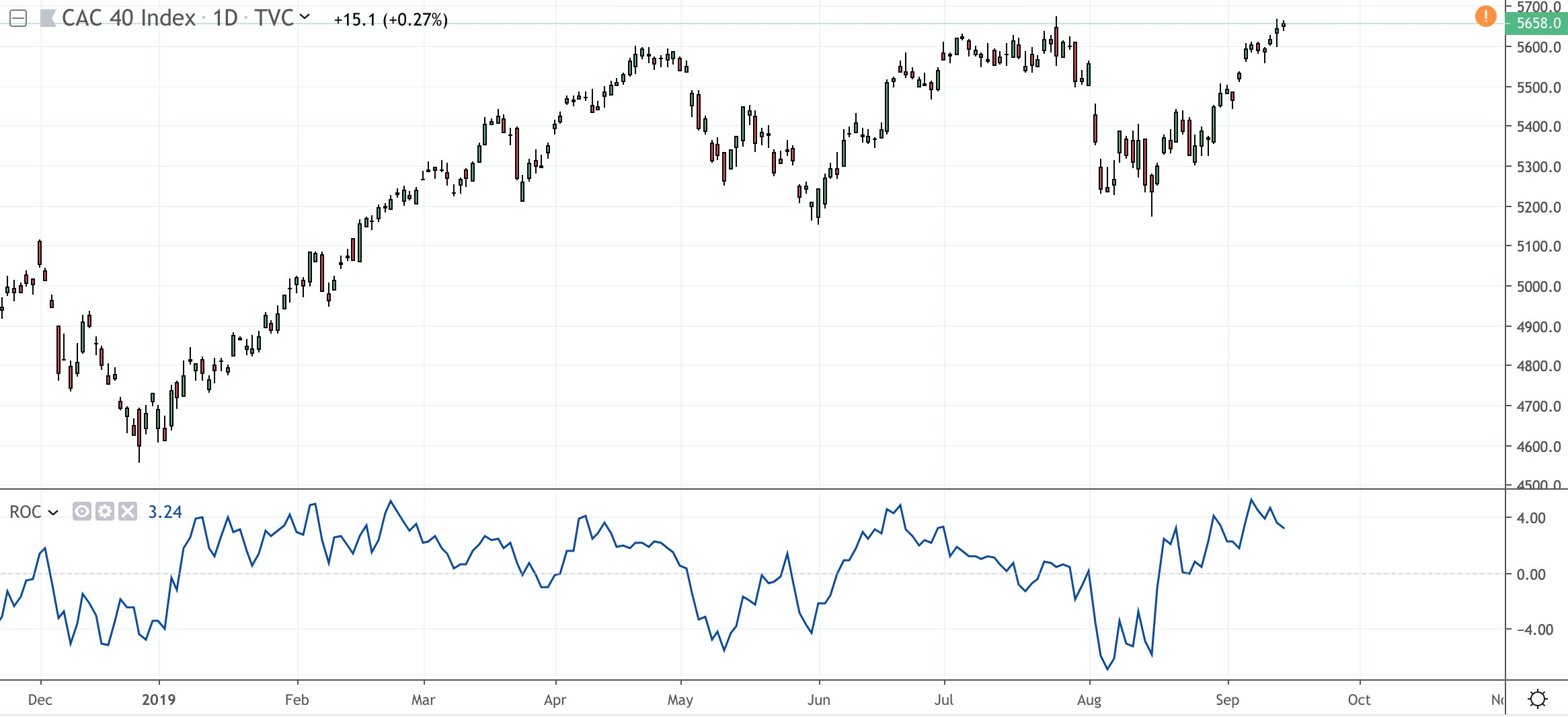Open chart settings gear at bottom right
Screen dimensions: 1568x717
(1537, 699)
